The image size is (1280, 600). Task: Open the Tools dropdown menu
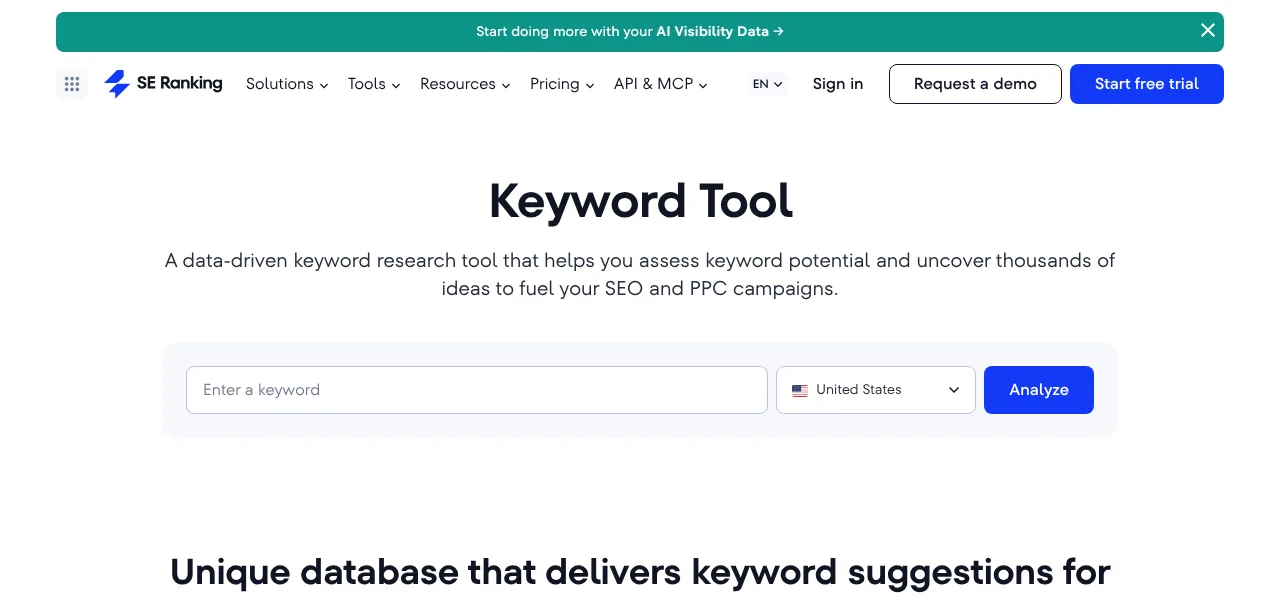point(374,84)
